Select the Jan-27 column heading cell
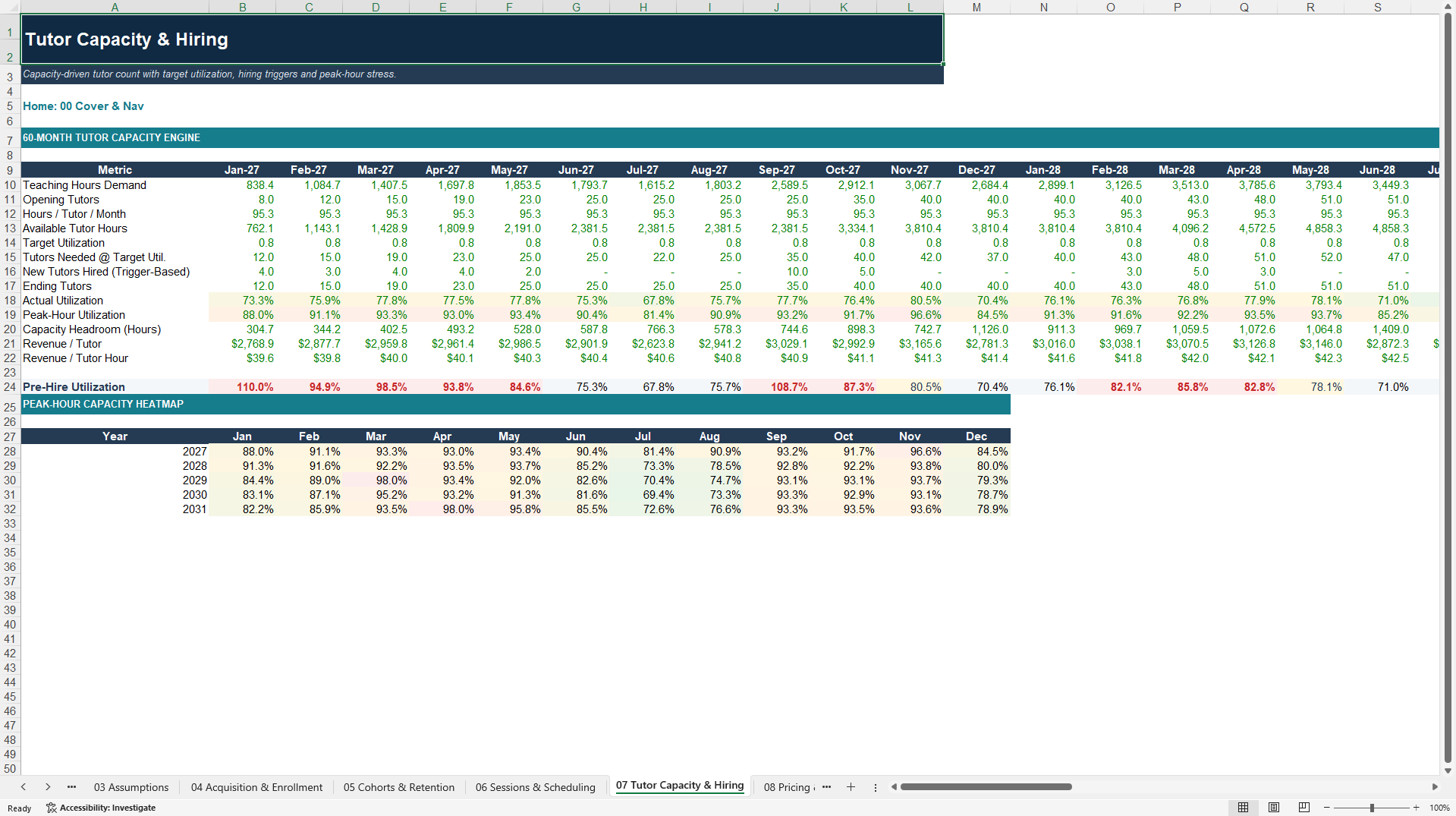Image resolution: width=1456 pixels, height=816 pixels. click(243, 170)
